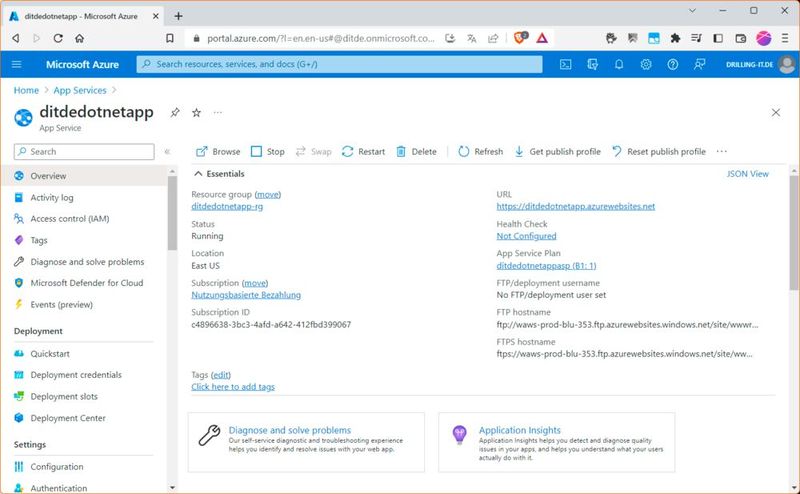Viewport: 800px width, 494px height.
Task: Go to Home breadcrumb
Action: pyautogui.click(x=26, y=90)
